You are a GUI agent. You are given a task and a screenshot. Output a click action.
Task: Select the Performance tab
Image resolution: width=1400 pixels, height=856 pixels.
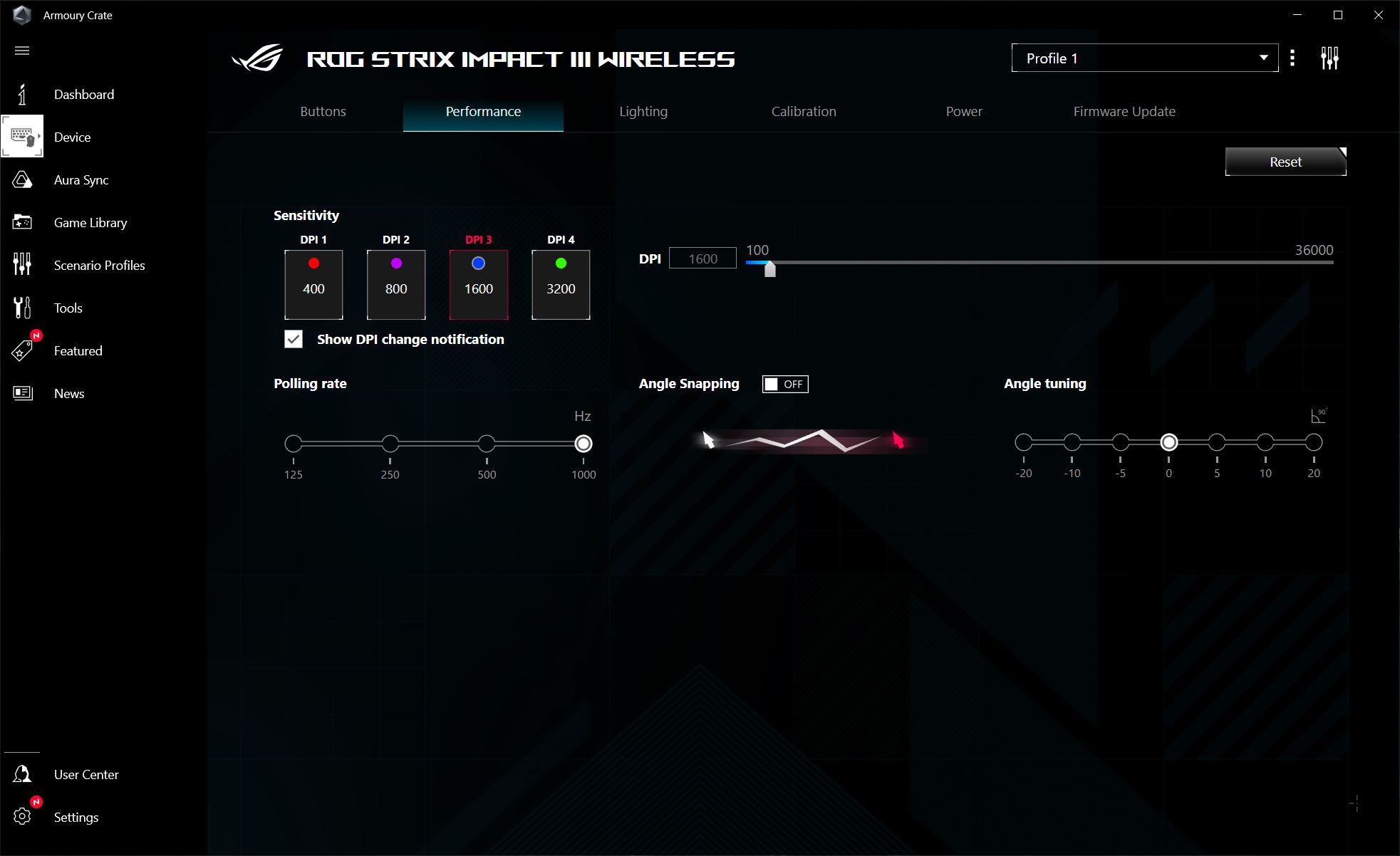(483, 112)
